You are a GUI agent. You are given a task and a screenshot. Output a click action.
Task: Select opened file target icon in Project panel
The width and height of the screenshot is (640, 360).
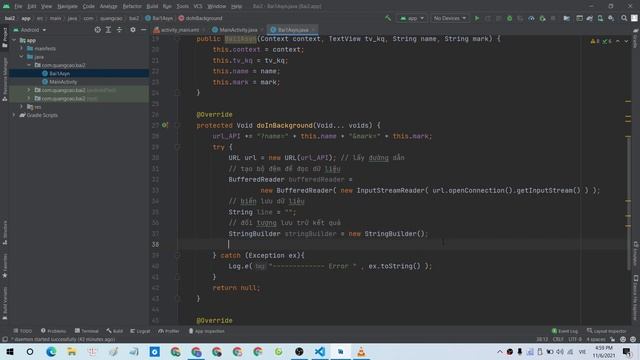(x=98, y=30)
